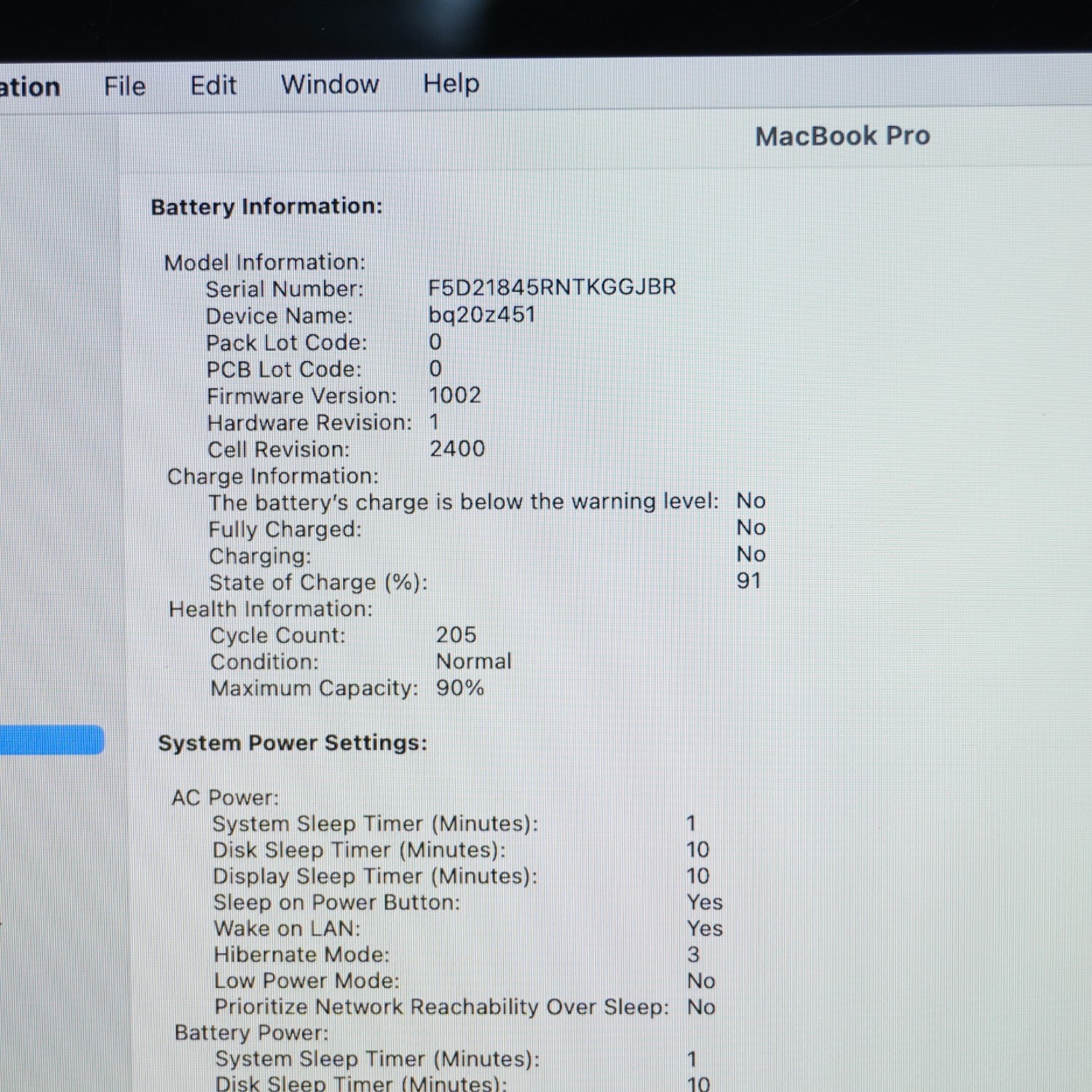Screen dimensions: 1092x1092
Task: Select AC Power System Sleep Timer value 1
Action: pyautogui.click(x=691, y=823)
